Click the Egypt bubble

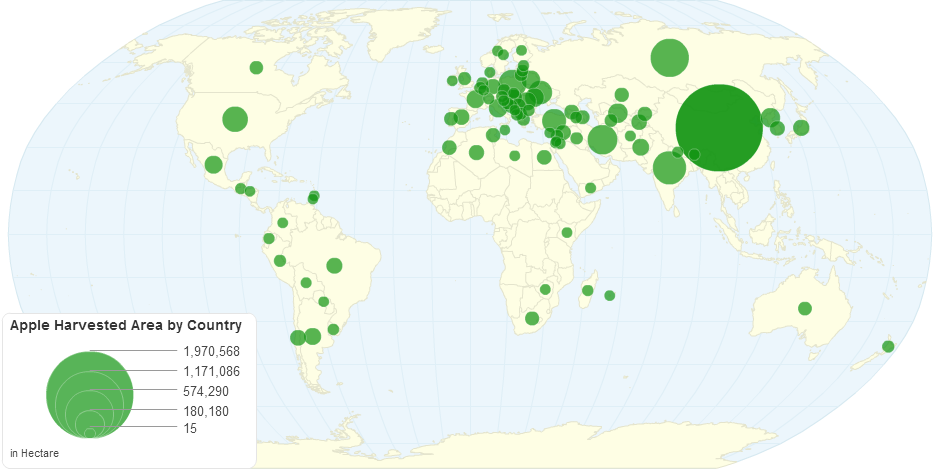point(544,157)
